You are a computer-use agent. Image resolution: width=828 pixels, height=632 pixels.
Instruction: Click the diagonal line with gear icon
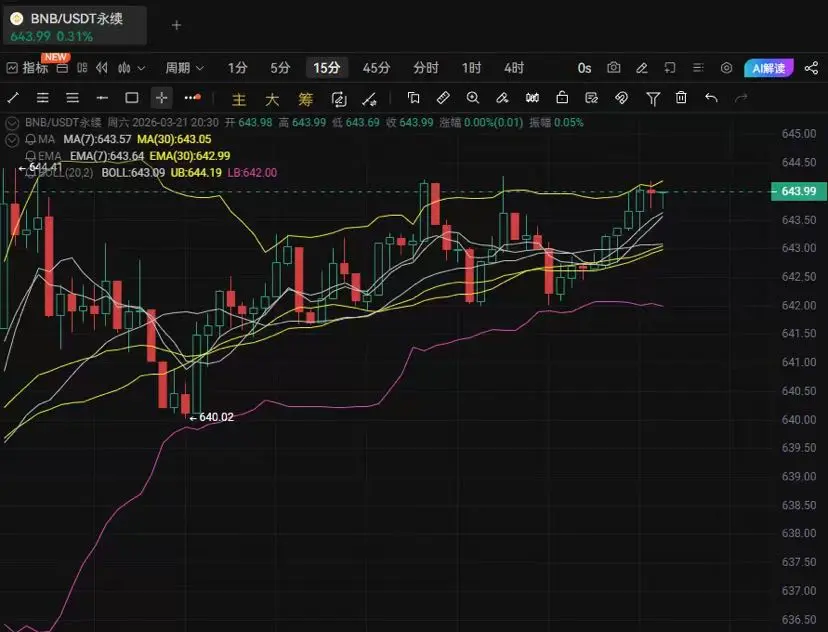[x=370, y=99]
